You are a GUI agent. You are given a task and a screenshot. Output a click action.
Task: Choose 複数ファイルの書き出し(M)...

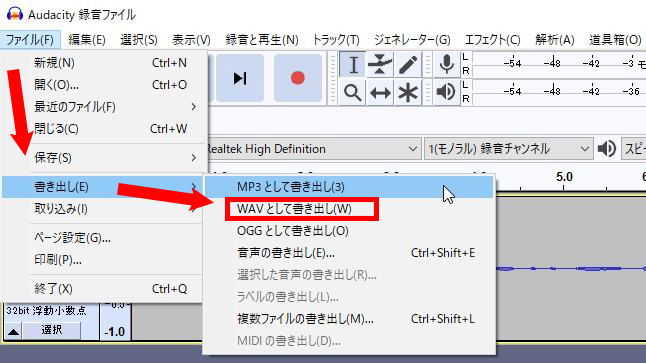[349, 319]
